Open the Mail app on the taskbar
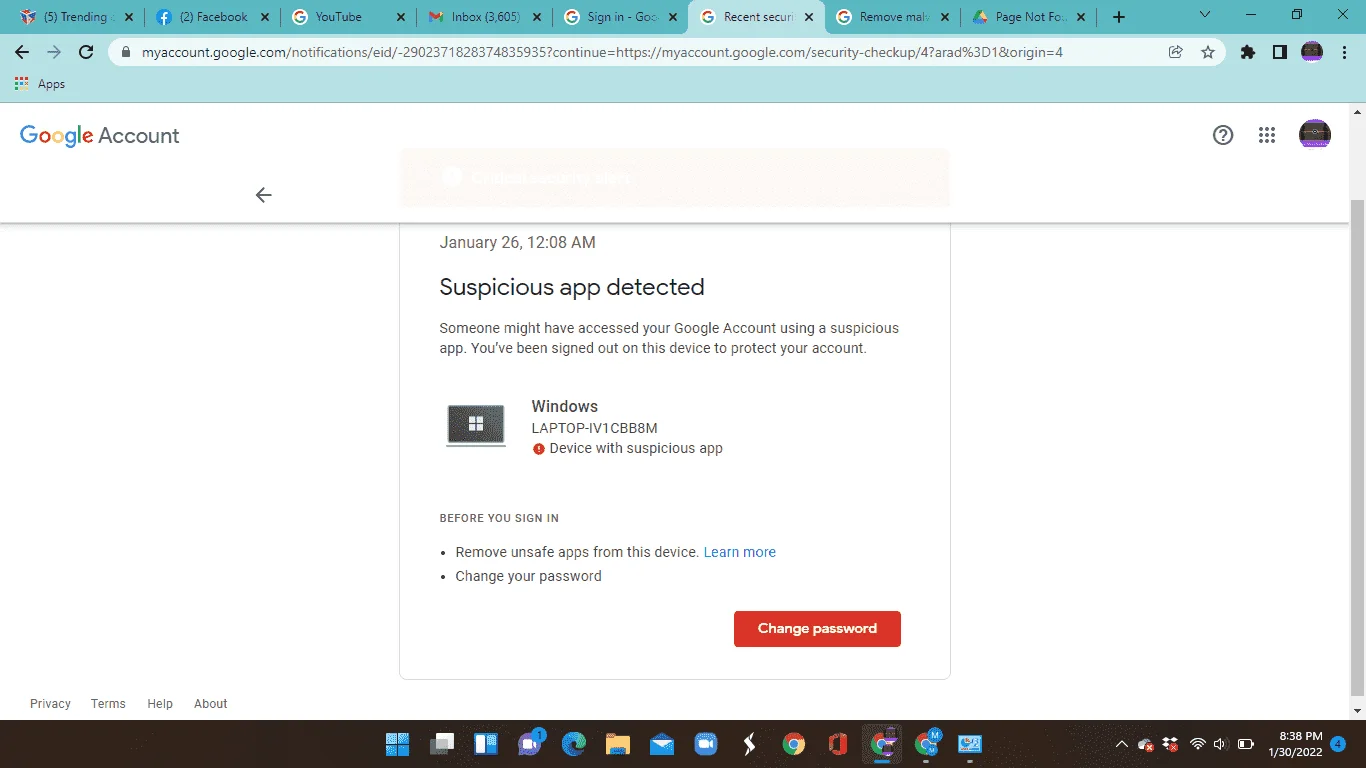The height and width of the screenshot is (768, 1366). pos(662,744)
